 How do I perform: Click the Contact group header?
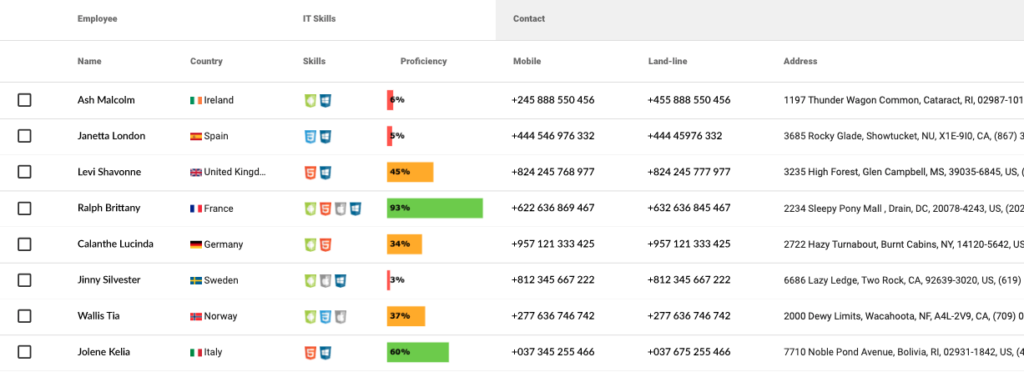[x=529, y=19]
